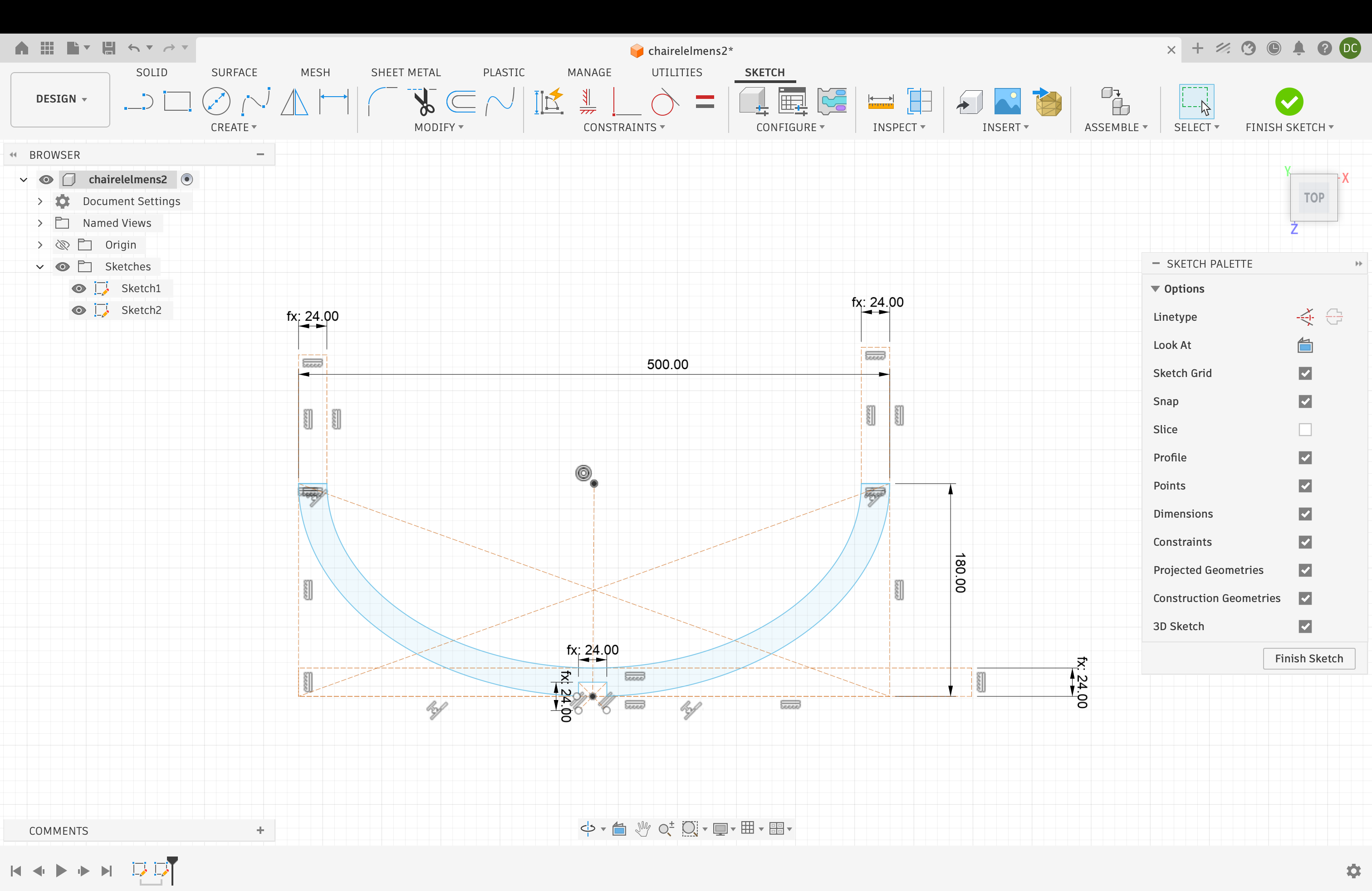Toggle the Snap checkbox
Screen dimensions: 1372x891
pyautogui.click(x=1305, y=401)
